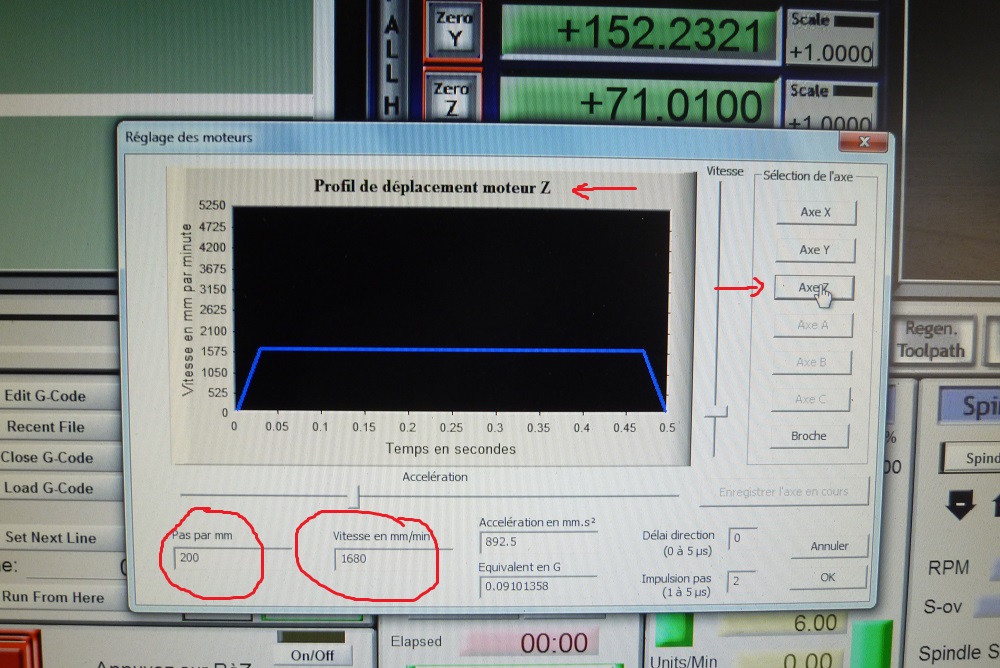Select Axe Z motor axis
Viewport: 1000px width, 668px height.
tap(814, 288)
